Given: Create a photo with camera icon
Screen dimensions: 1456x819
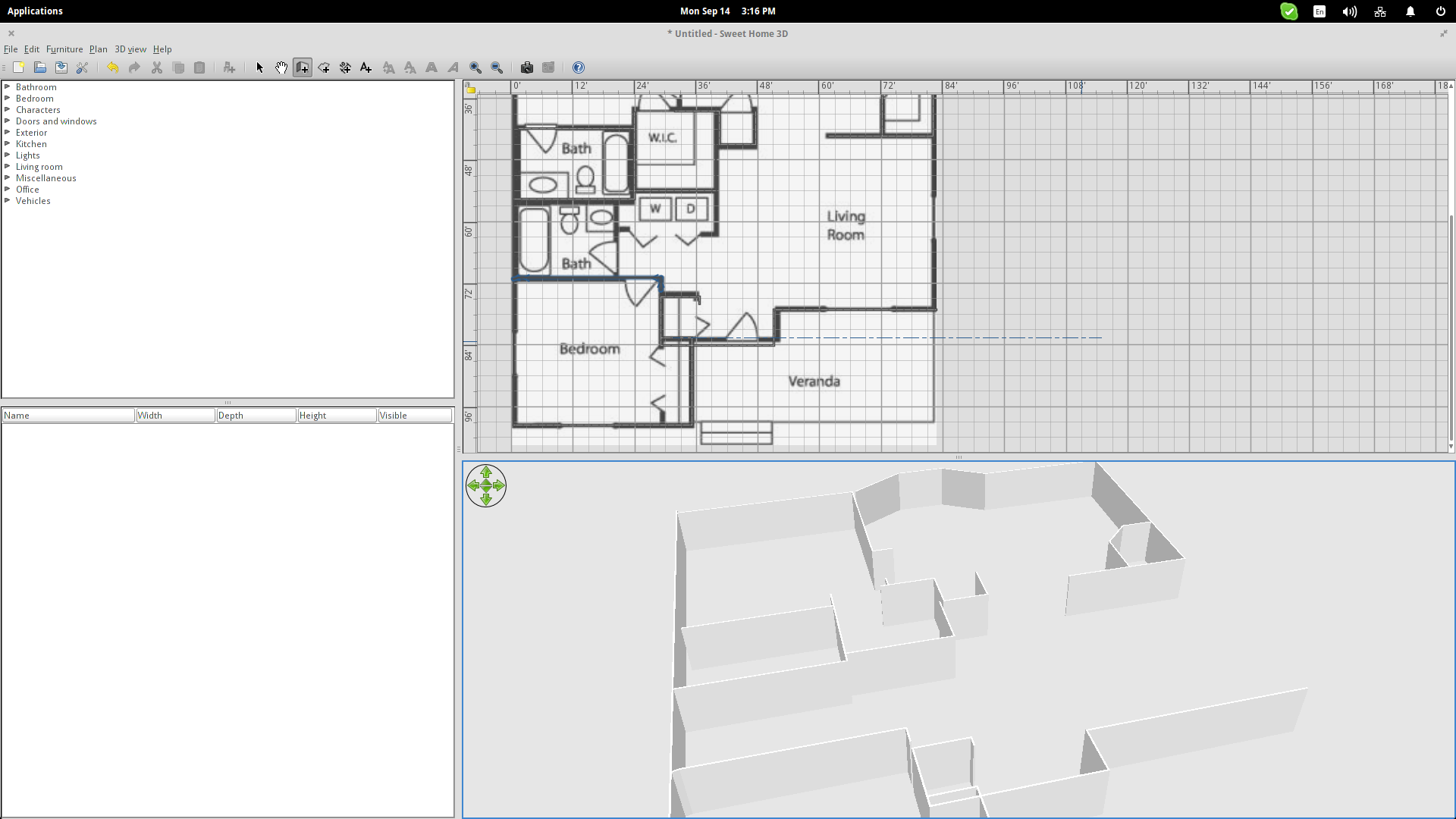Looking at the screenshot, I should pos(527,67).
